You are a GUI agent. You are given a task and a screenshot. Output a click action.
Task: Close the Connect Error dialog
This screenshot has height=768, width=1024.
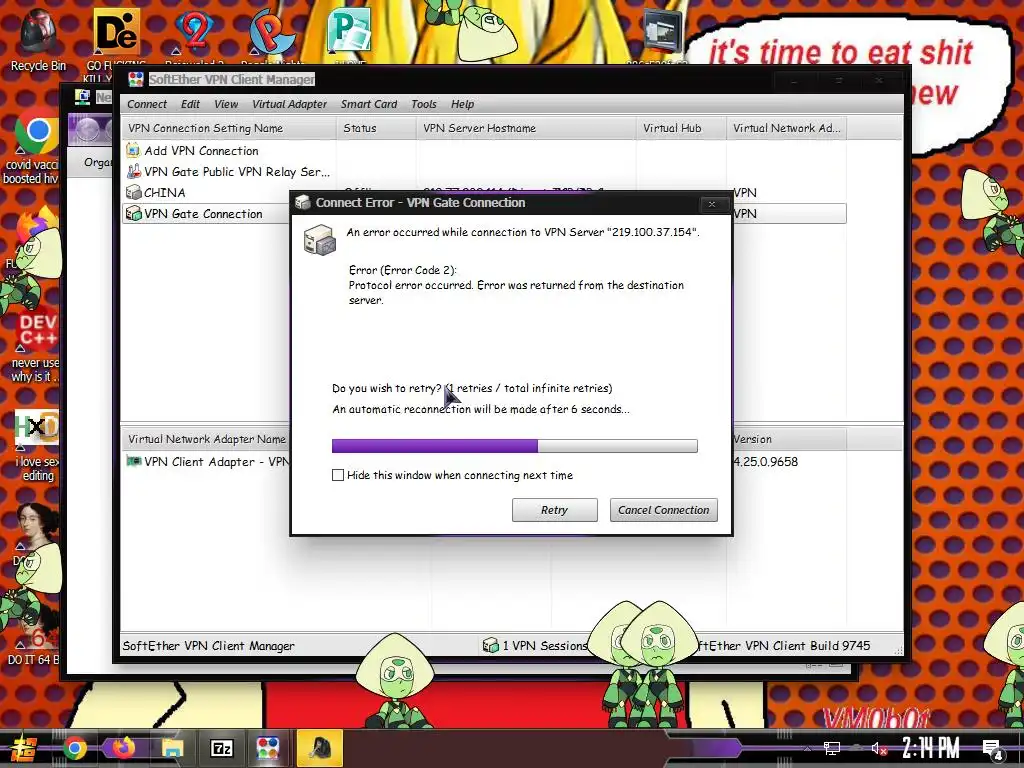[x=712, y=204]
